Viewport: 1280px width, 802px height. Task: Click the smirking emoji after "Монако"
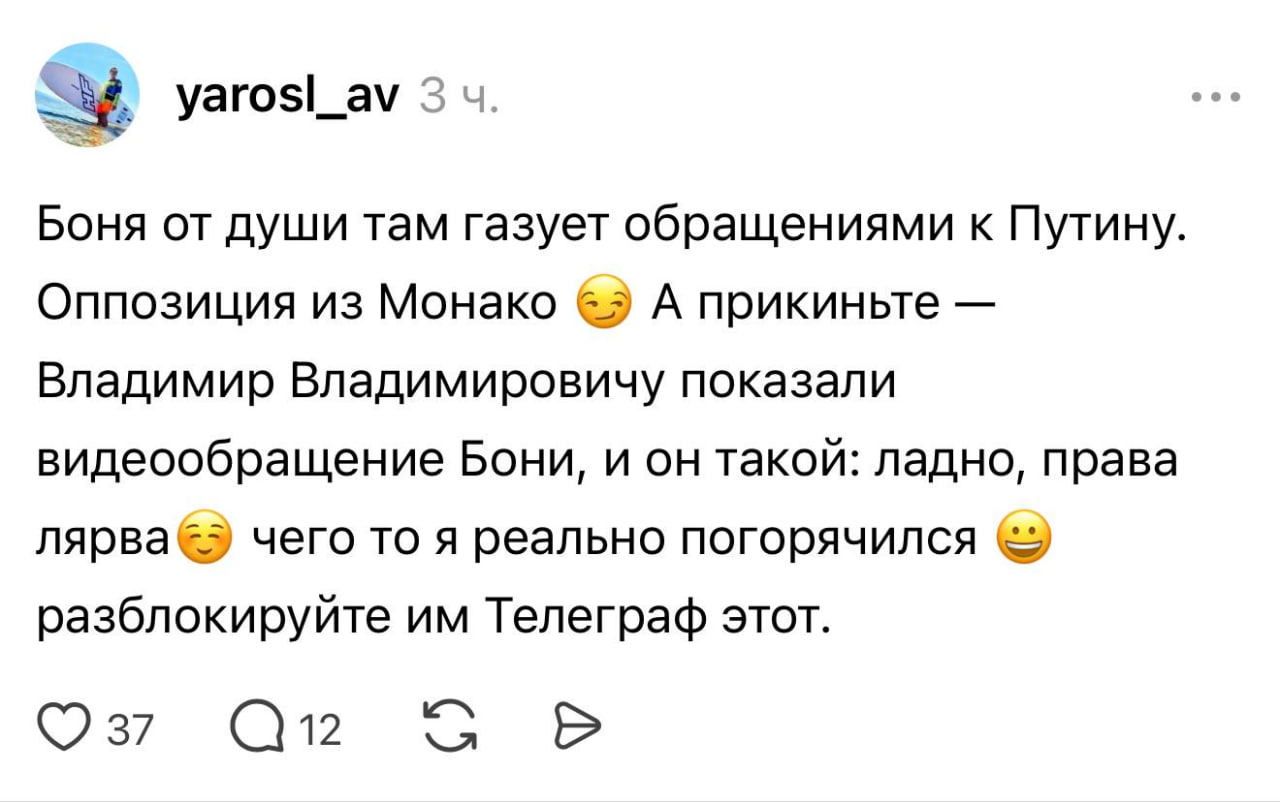pyautogui.click(x=603, y=304)
